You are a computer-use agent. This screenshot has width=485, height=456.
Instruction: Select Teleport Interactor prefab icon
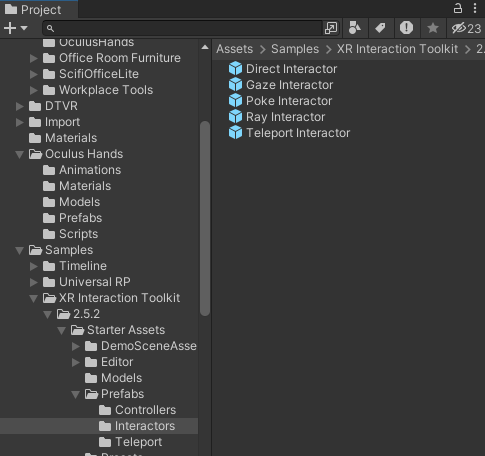[x=235, y=133]
